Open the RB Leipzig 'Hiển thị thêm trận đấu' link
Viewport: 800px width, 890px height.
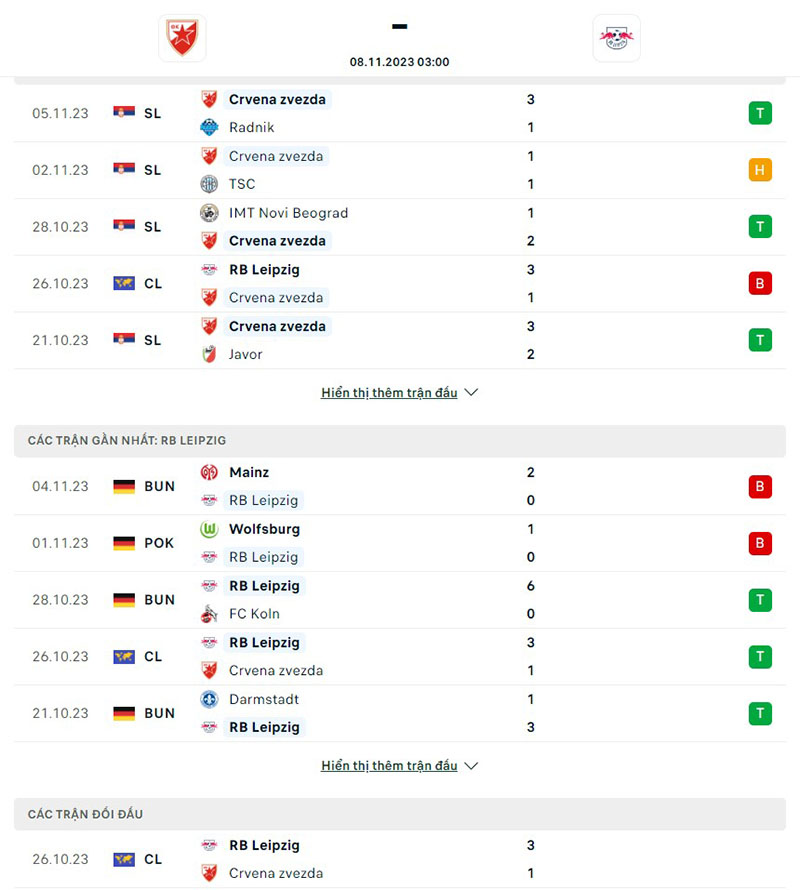point(389,766)
